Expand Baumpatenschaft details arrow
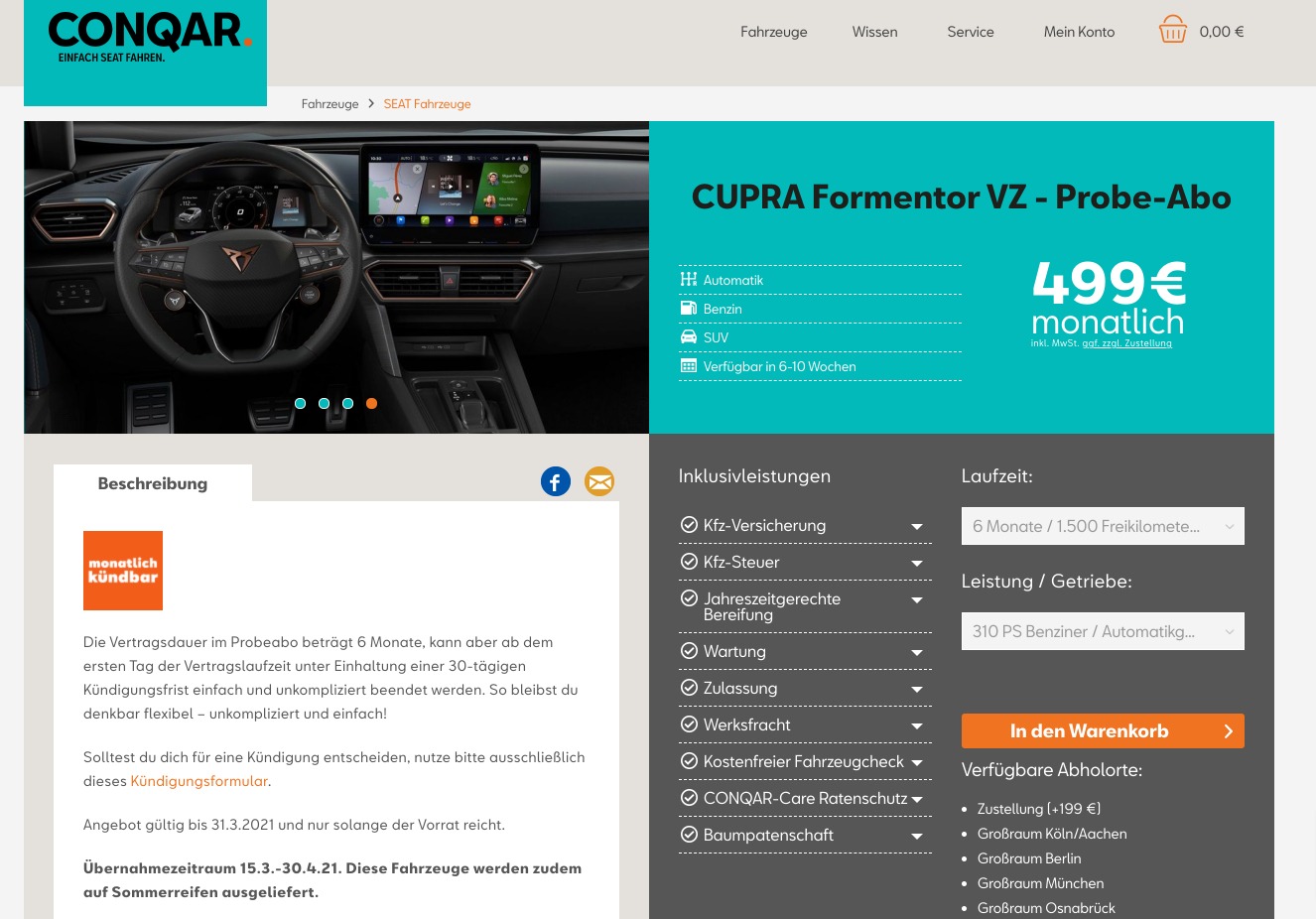The image size is (1316, 919). tap(917, 837)
